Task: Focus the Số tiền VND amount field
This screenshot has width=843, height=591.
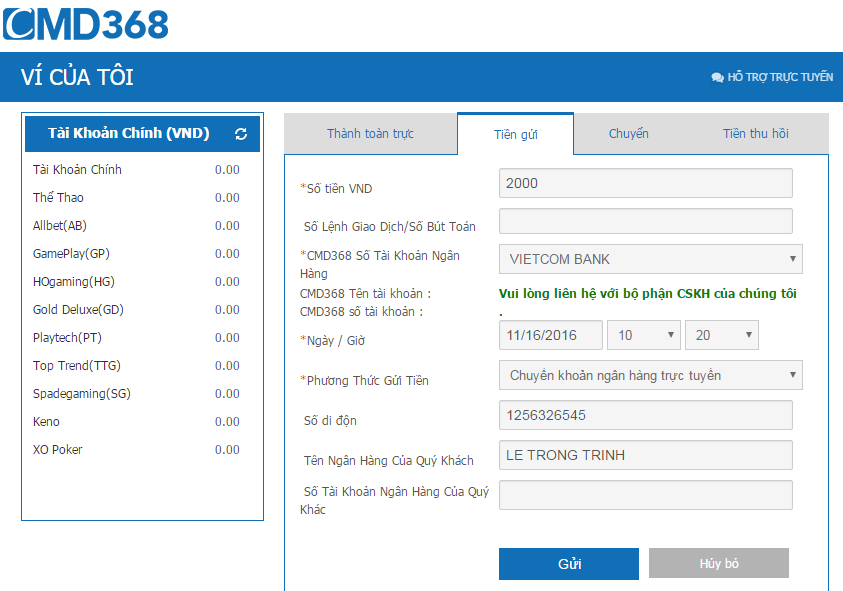Action: tap(646, 183)
